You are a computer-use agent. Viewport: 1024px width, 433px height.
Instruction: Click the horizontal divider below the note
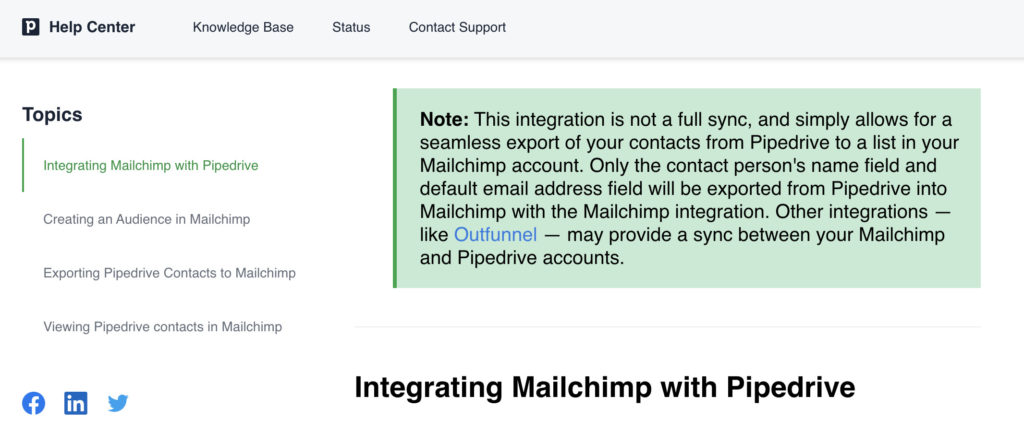click(x=667, y=327)
